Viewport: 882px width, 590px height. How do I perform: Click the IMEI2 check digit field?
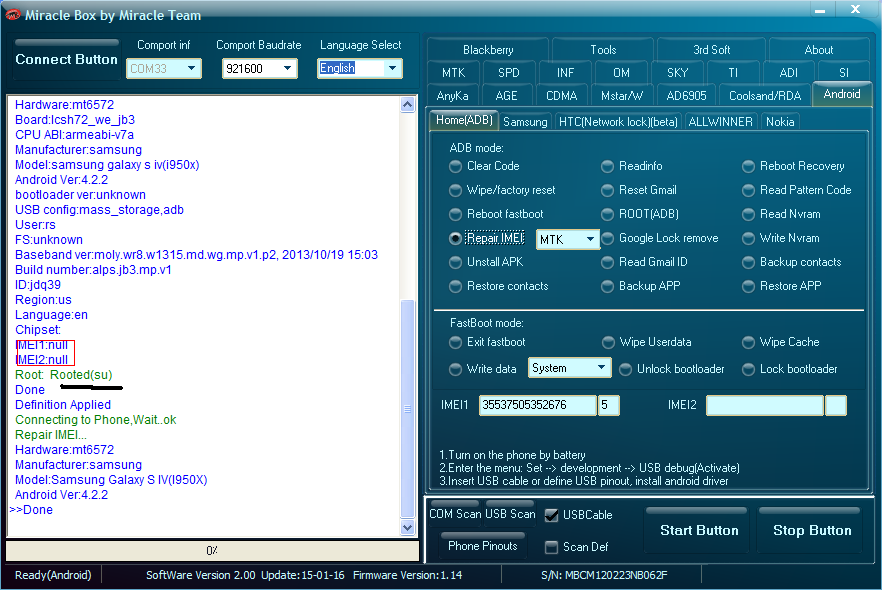(836, 405)
